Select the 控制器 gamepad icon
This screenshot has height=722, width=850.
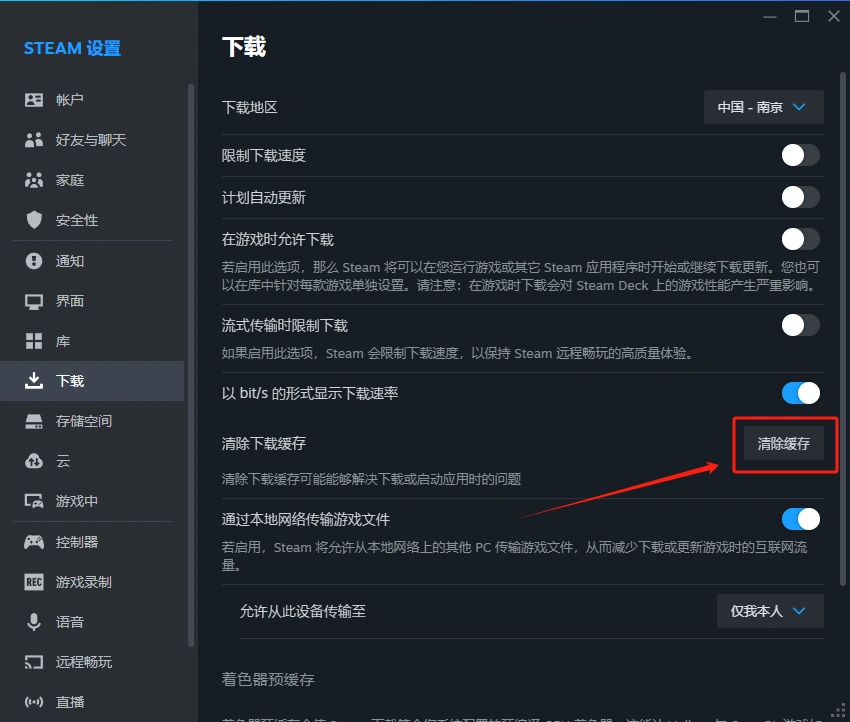click(32, 541)
